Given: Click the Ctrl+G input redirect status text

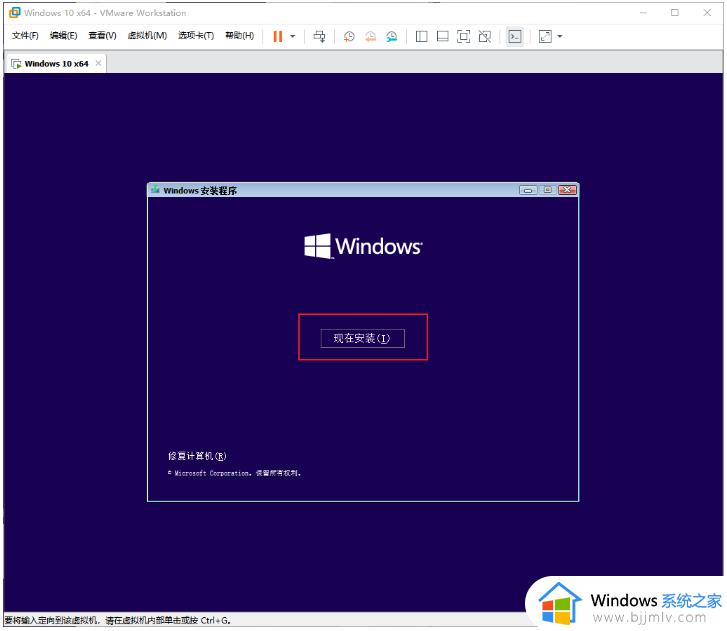Looking at the screenshot, I should [x=117, y=620].
